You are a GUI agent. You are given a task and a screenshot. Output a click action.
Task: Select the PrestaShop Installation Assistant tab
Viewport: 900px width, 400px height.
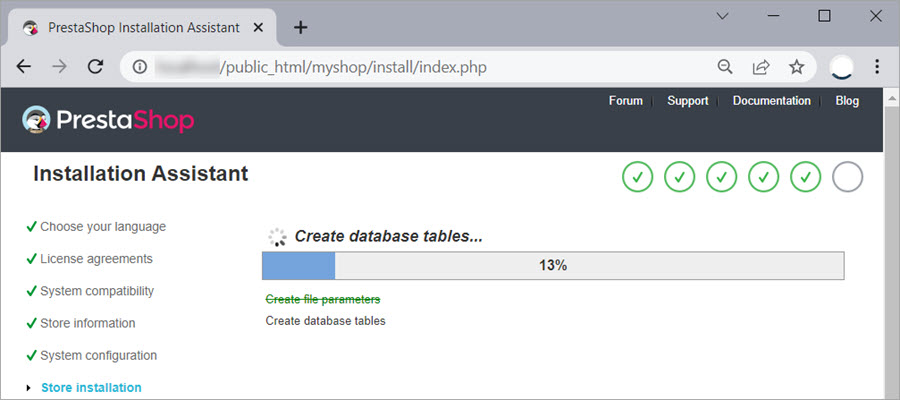pyautogui.click(x=142, y=28)
